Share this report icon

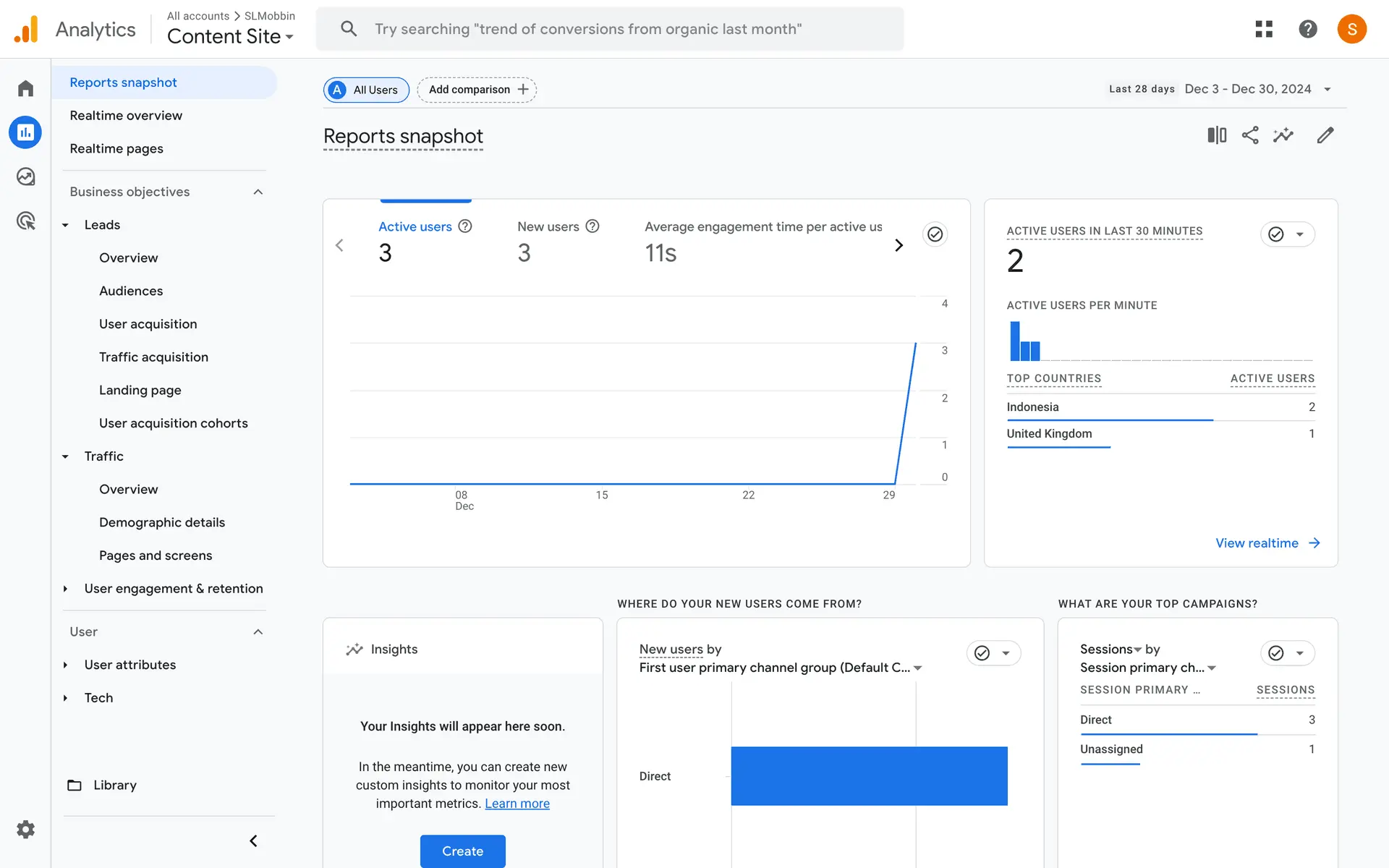[1250, 135]
